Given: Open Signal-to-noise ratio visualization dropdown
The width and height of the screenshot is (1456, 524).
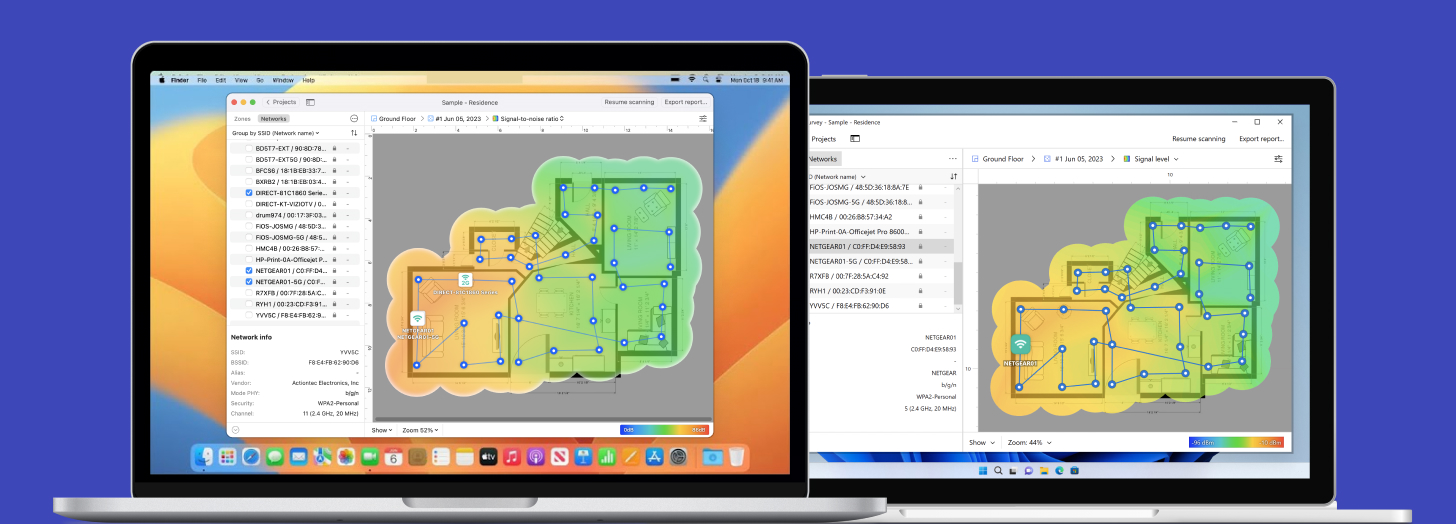Looking at the screenshot, I should 528,118.
